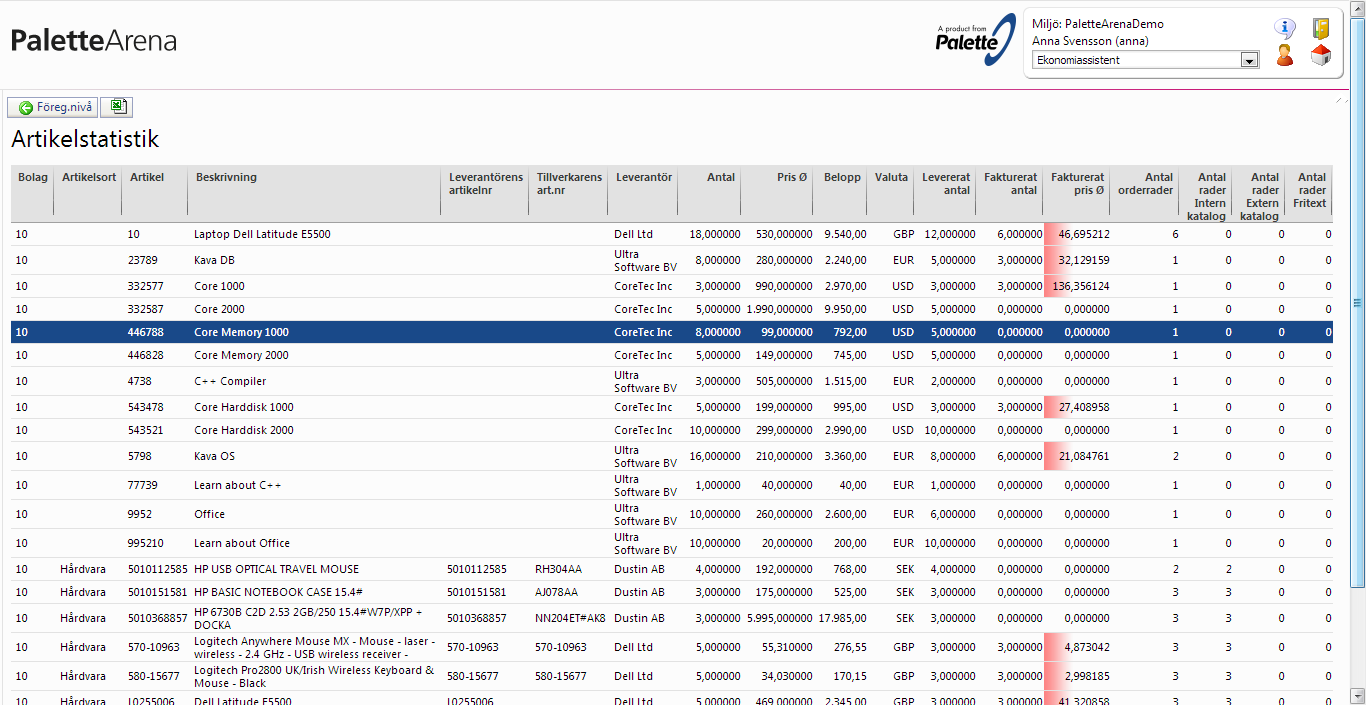Click invoiced price value 46,695212
The image size is (1366, 705).
point(1084,234)
